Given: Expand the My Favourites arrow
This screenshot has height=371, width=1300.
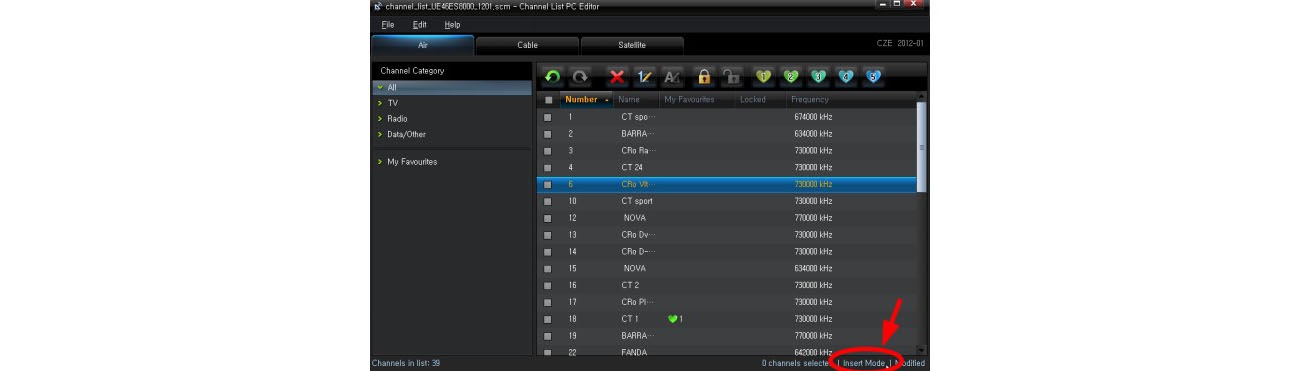Looking at the screenshot, I should [380, 162].
